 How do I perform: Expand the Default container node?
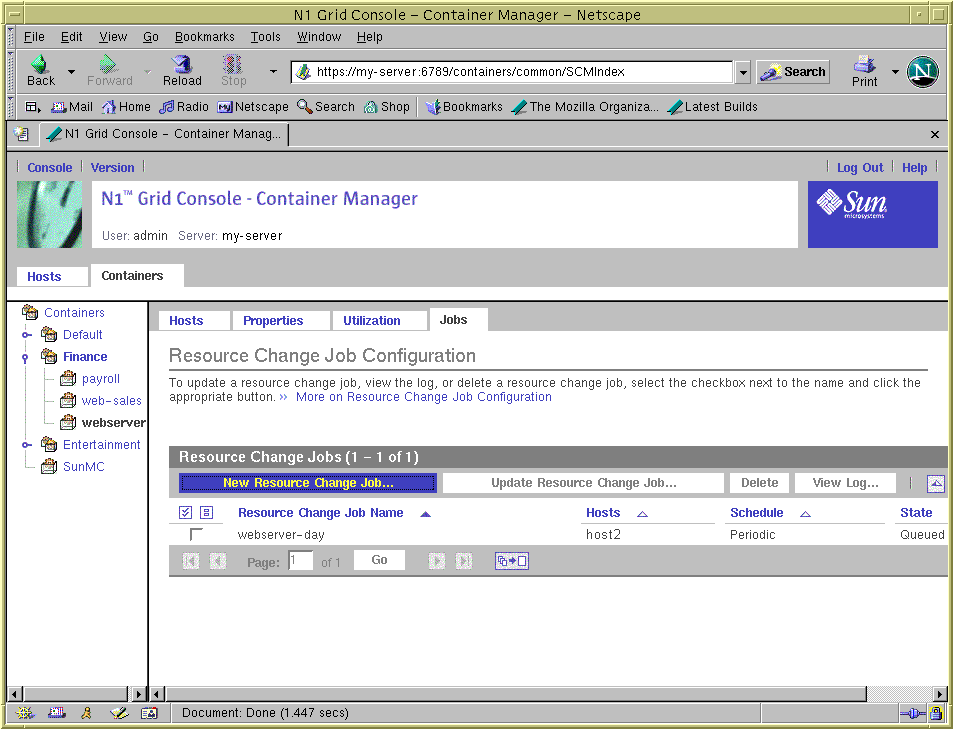pyautogui.click(x=26, y=334)
